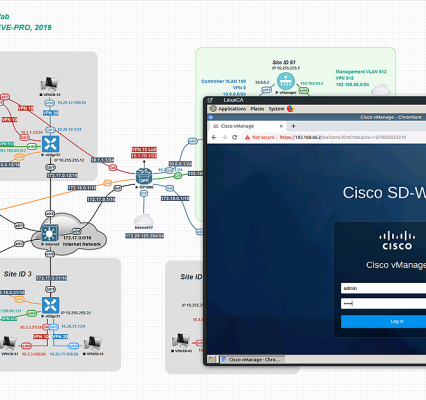
Task: Select the vEdge31 router node in Site ID 3
Action: pyautogui.click(x=51, y=305)
